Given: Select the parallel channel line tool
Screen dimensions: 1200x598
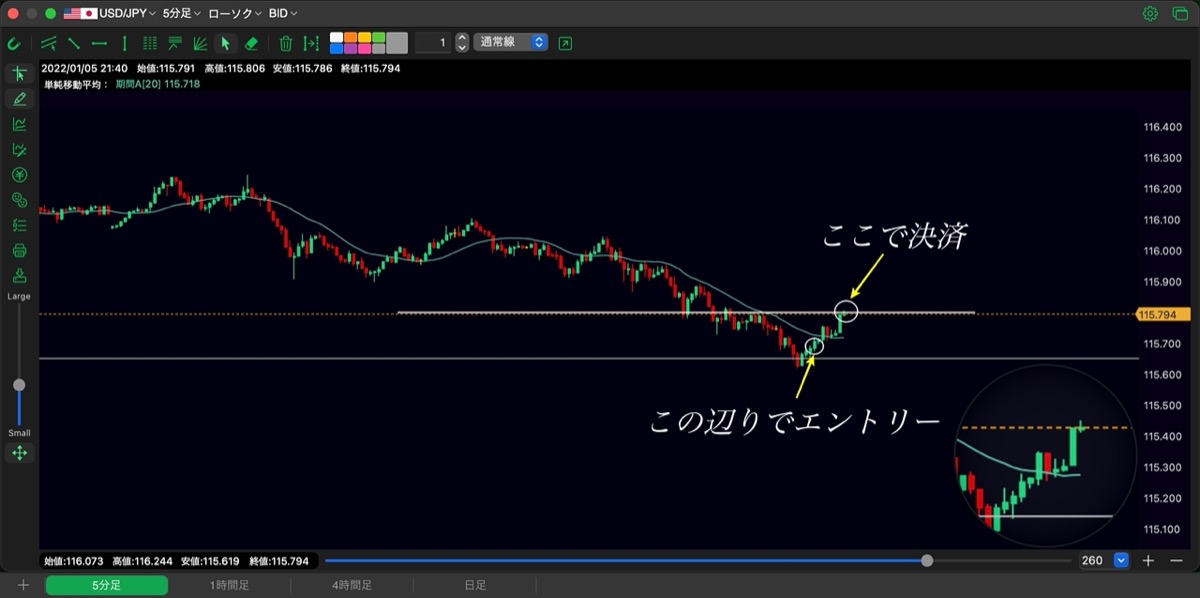Looking at the screenshot, I should pos(49,43).
